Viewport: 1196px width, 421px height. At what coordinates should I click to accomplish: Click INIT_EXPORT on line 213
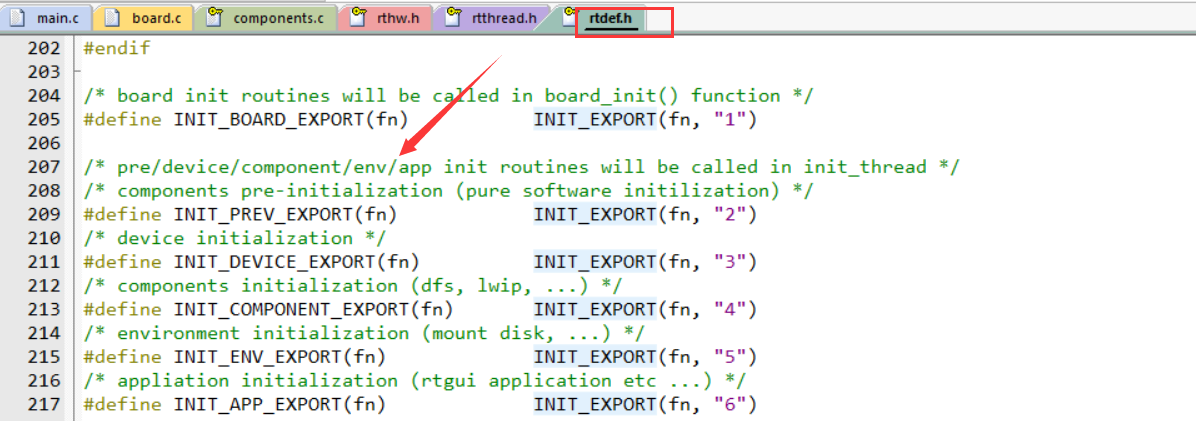click(595, 310)
